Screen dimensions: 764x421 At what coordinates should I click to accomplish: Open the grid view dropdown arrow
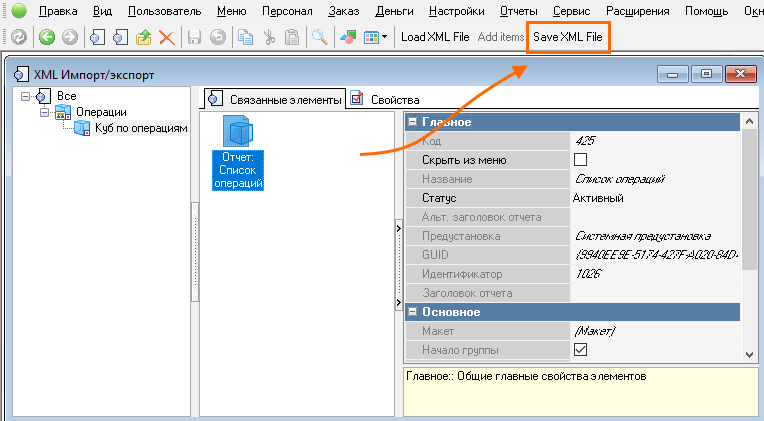pos(385,37)
